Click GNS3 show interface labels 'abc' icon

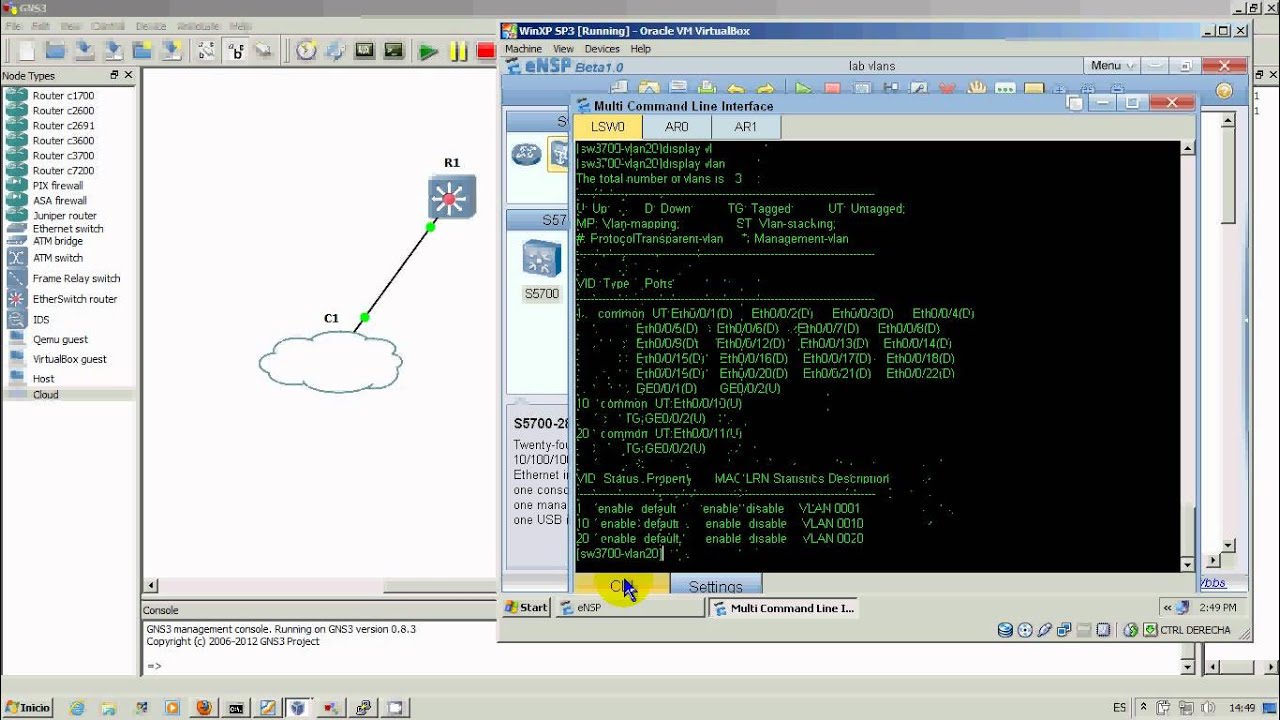[x=208, y=50]
